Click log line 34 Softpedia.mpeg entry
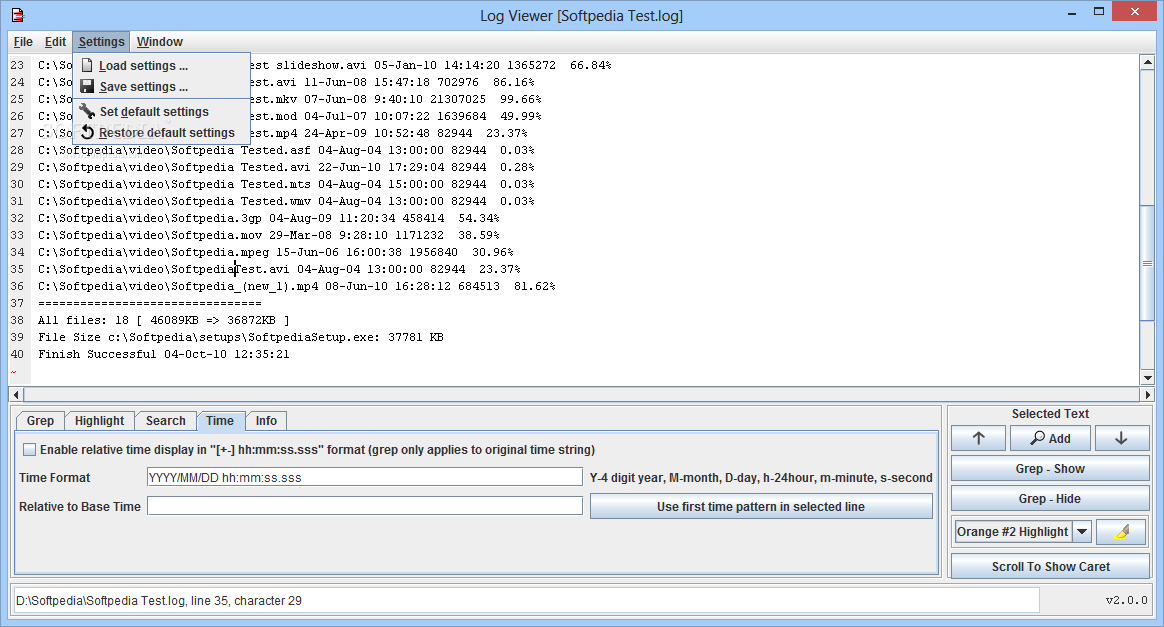The width and height of the screenshot is (1164, 627). click(x=275, y=252)
